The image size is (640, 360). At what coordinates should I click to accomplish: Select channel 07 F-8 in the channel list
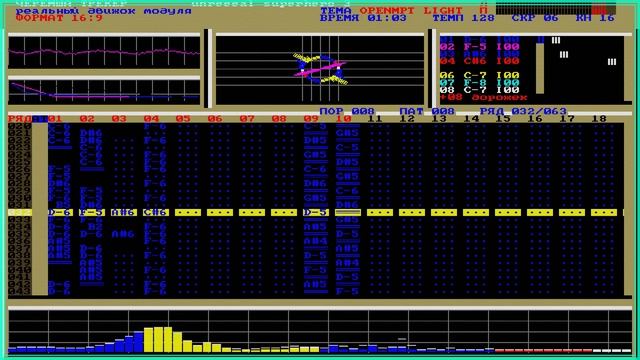tap(480, 82)
